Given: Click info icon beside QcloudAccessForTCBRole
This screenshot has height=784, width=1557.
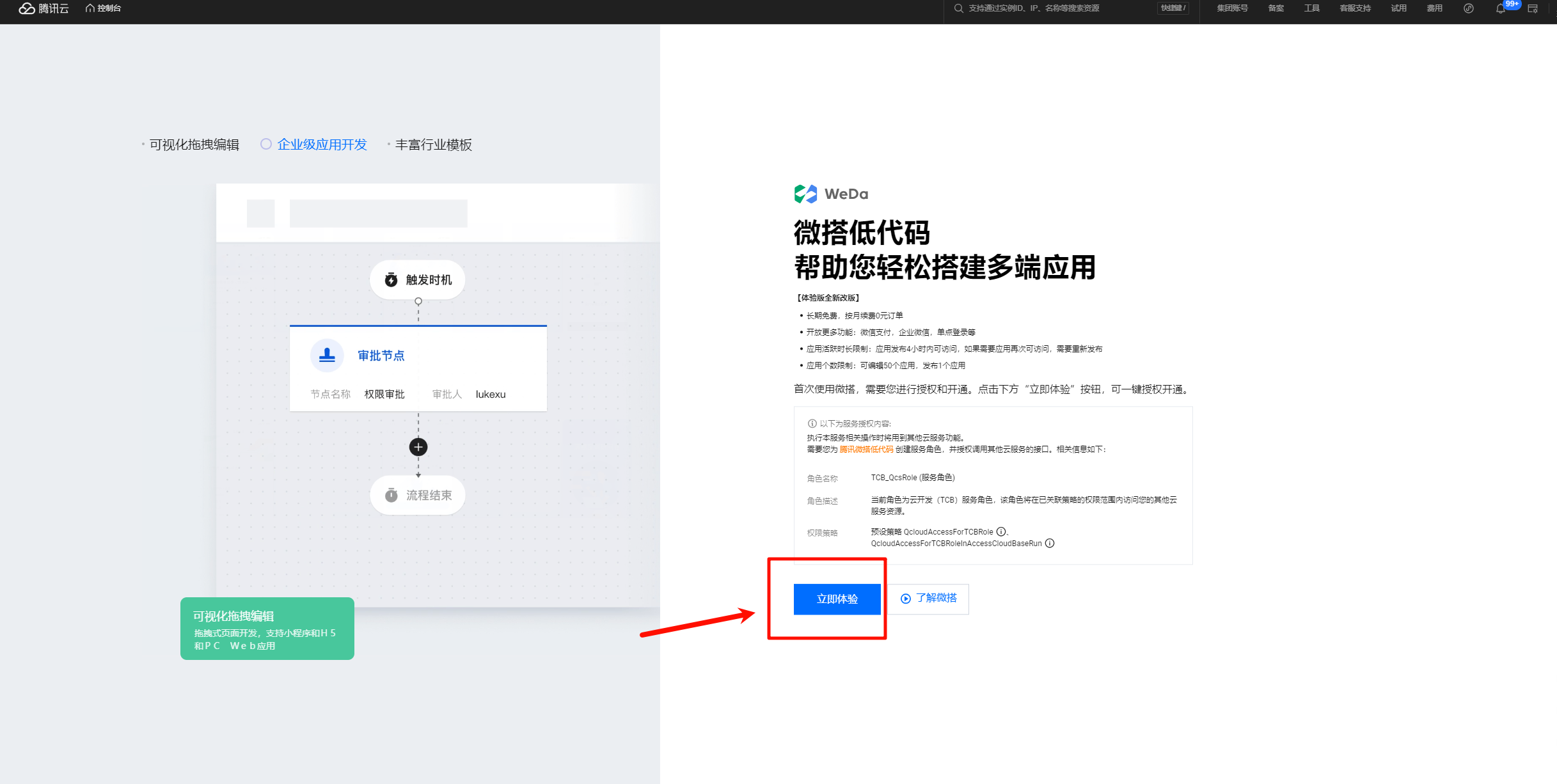Looking at the screenshot, I should click(1000, 531).
